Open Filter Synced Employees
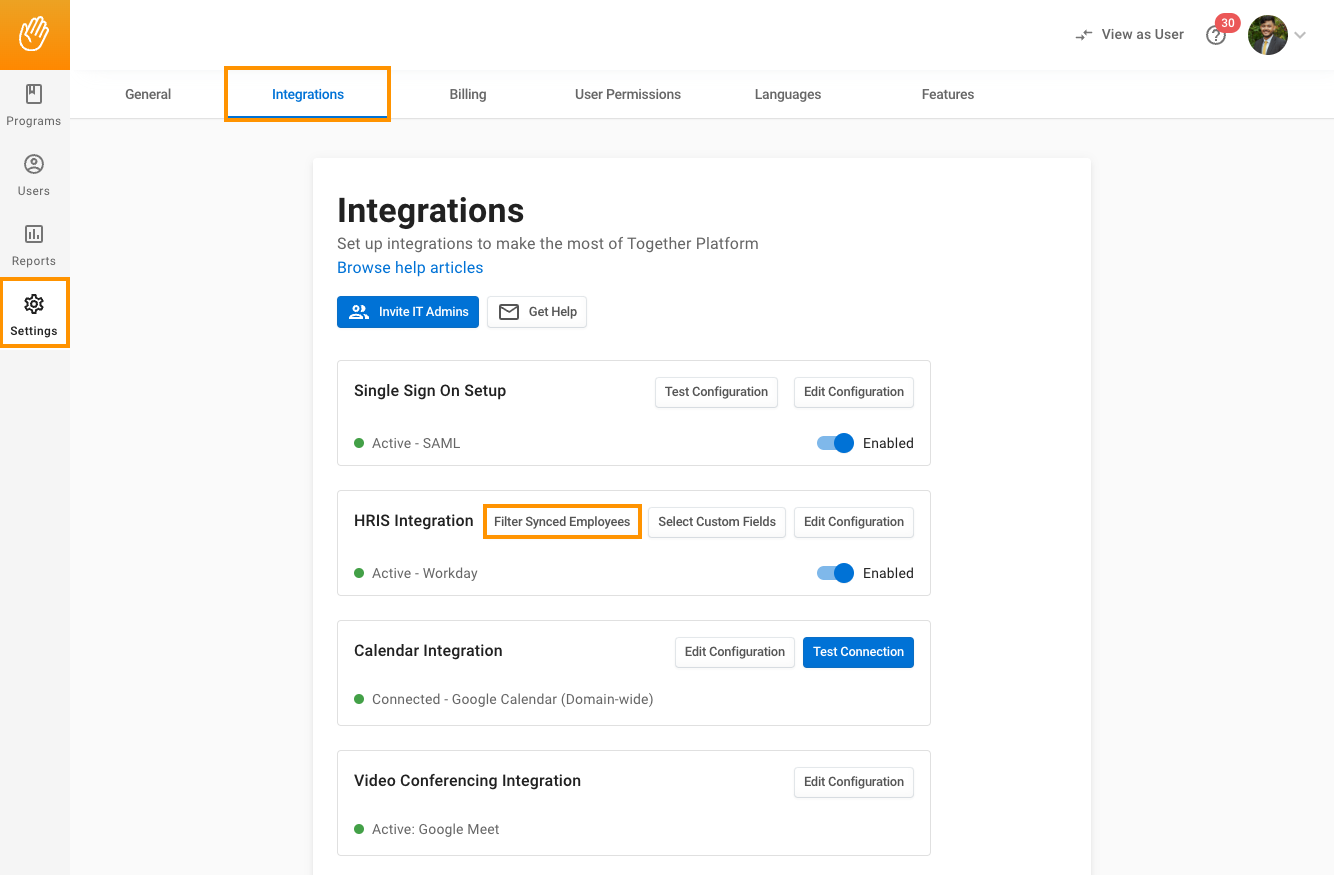 coord(562,522)
